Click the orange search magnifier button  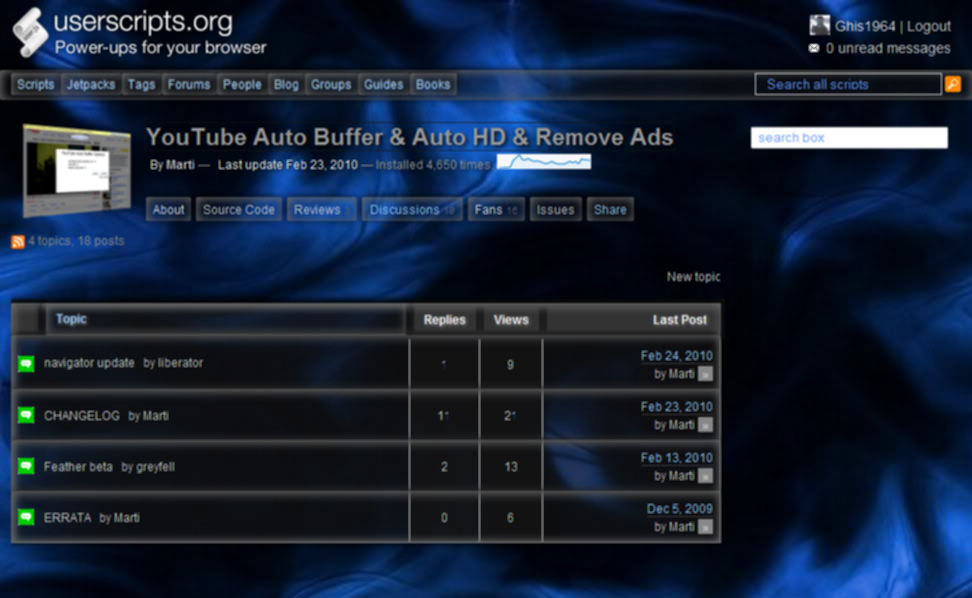(953, 84)
